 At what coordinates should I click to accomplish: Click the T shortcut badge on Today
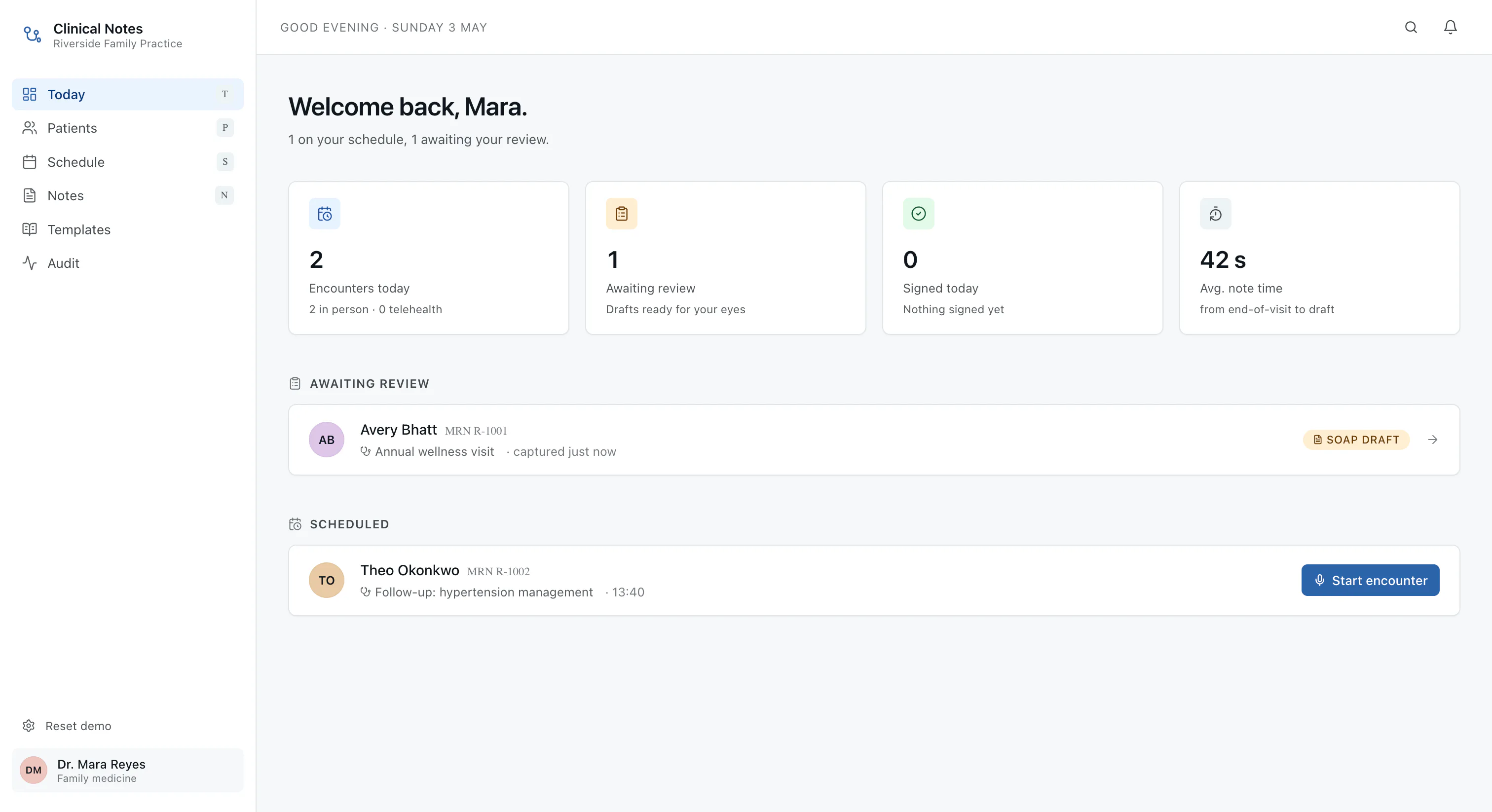pyautogui.click(x=224, y=94)
